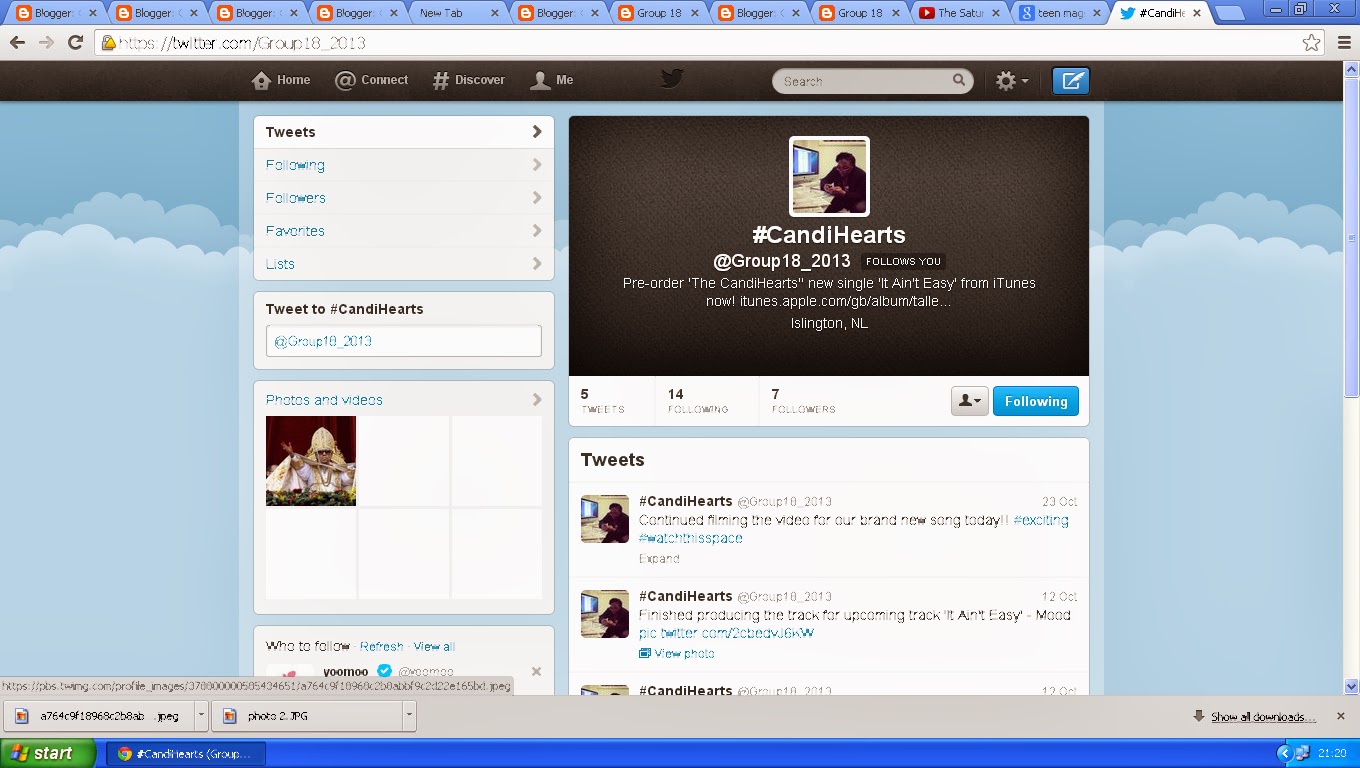This screenshot has height=768, width=1360.
Task: Click 14 Following count
Action: coord(699,401)
